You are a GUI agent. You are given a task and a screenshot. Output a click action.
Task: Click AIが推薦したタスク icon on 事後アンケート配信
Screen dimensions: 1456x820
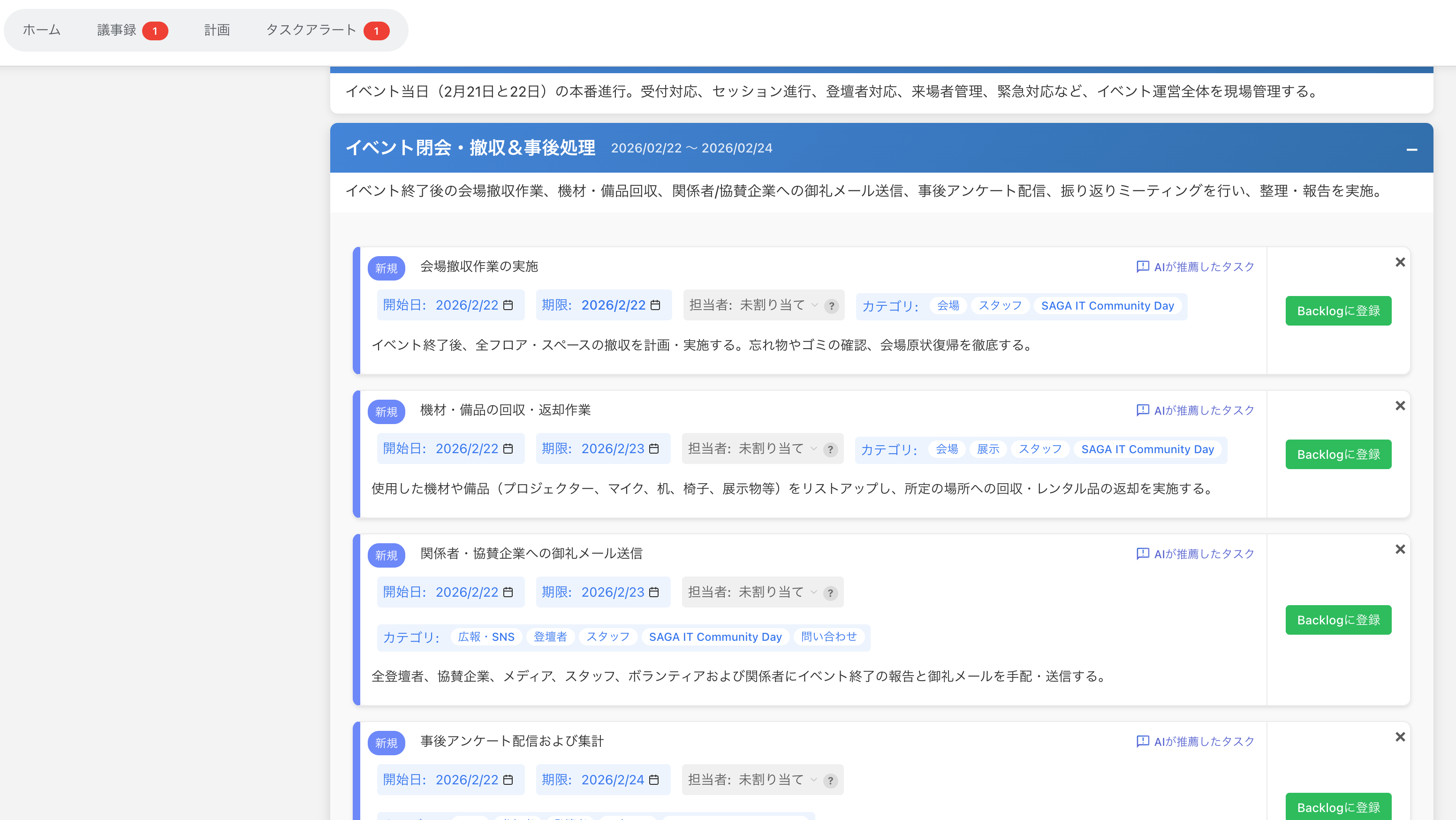[x=1142, y=742]
